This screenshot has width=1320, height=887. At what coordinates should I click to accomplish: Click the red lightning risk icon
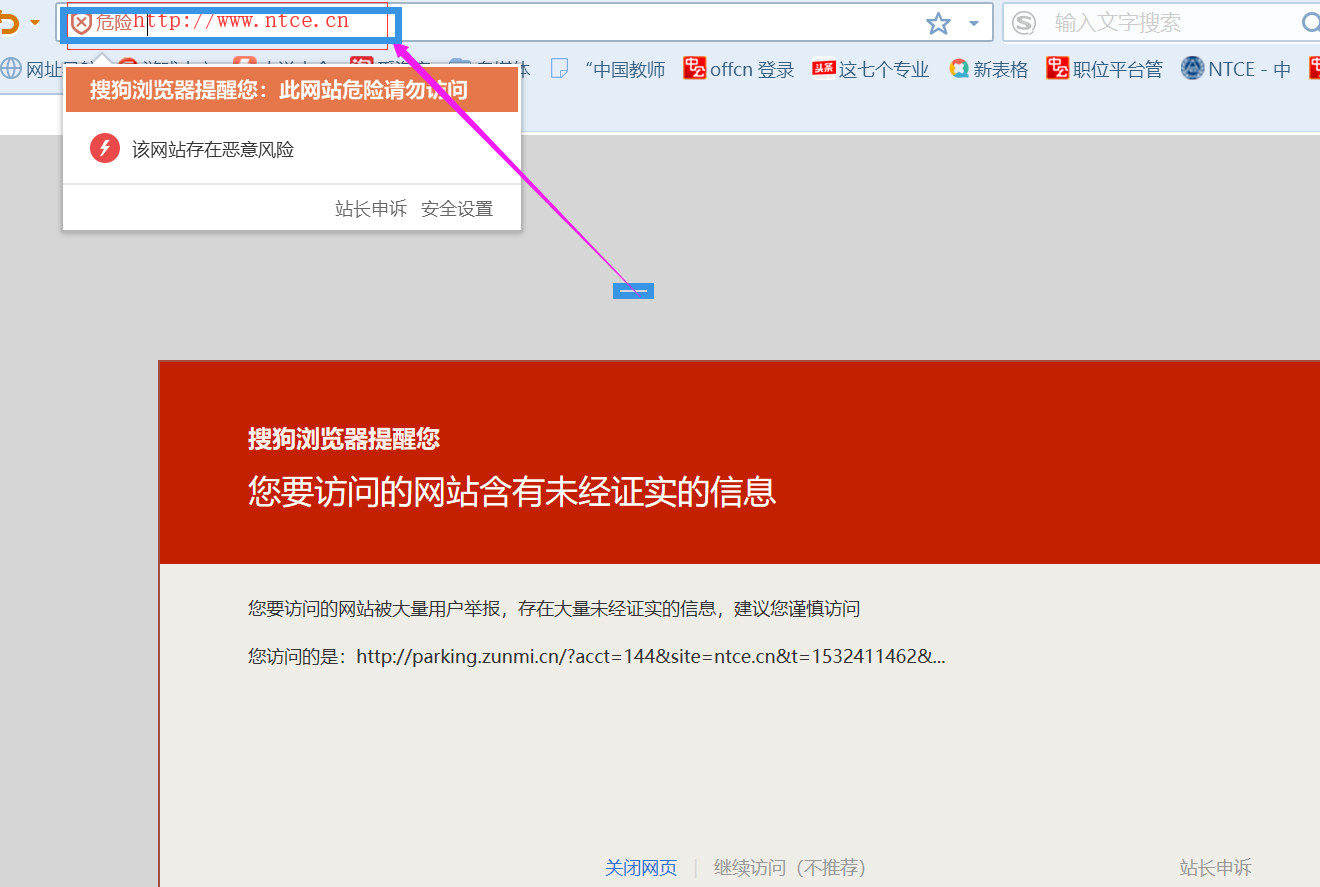(105, 149)
